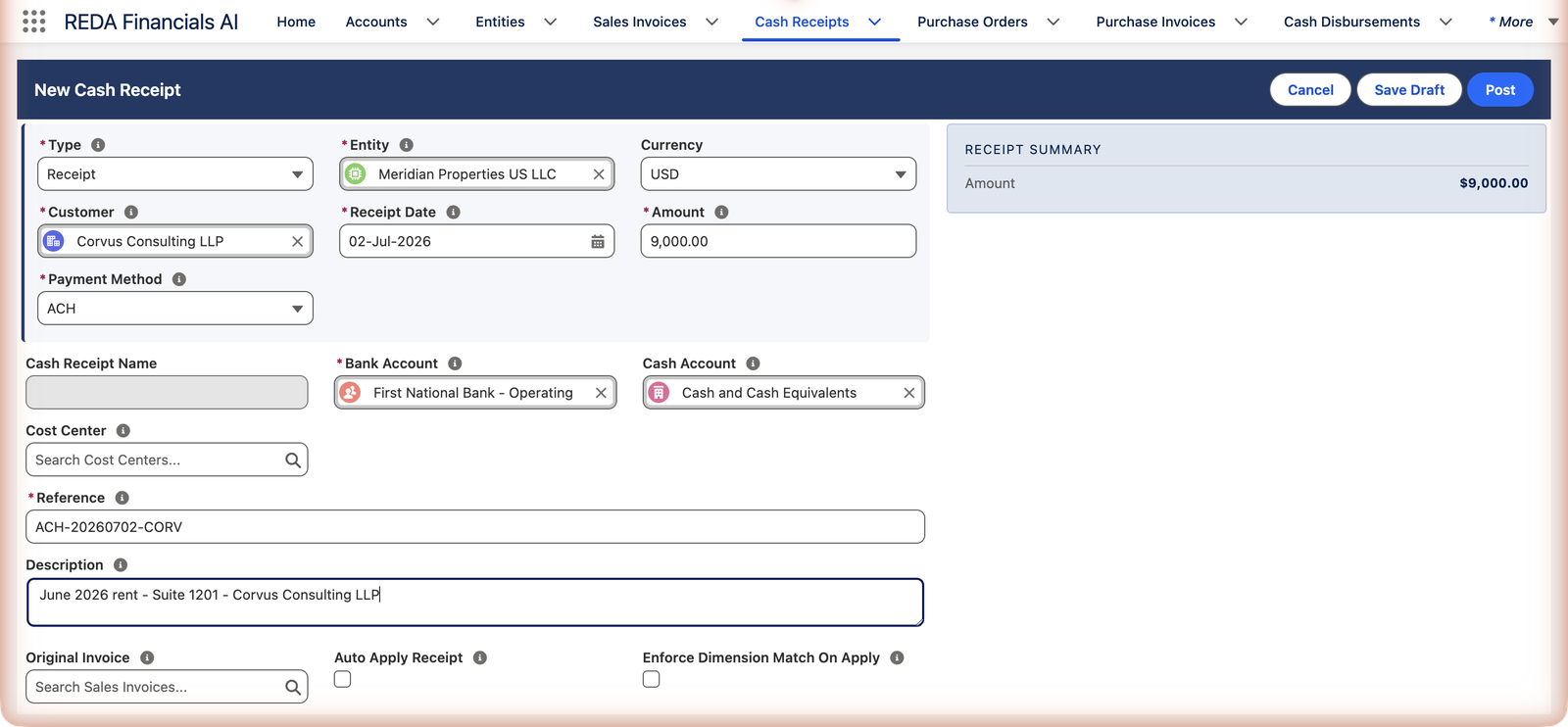Click the Save Draft button
Viewport: 1568px width, 727px height.
[x=1409, y=90]
